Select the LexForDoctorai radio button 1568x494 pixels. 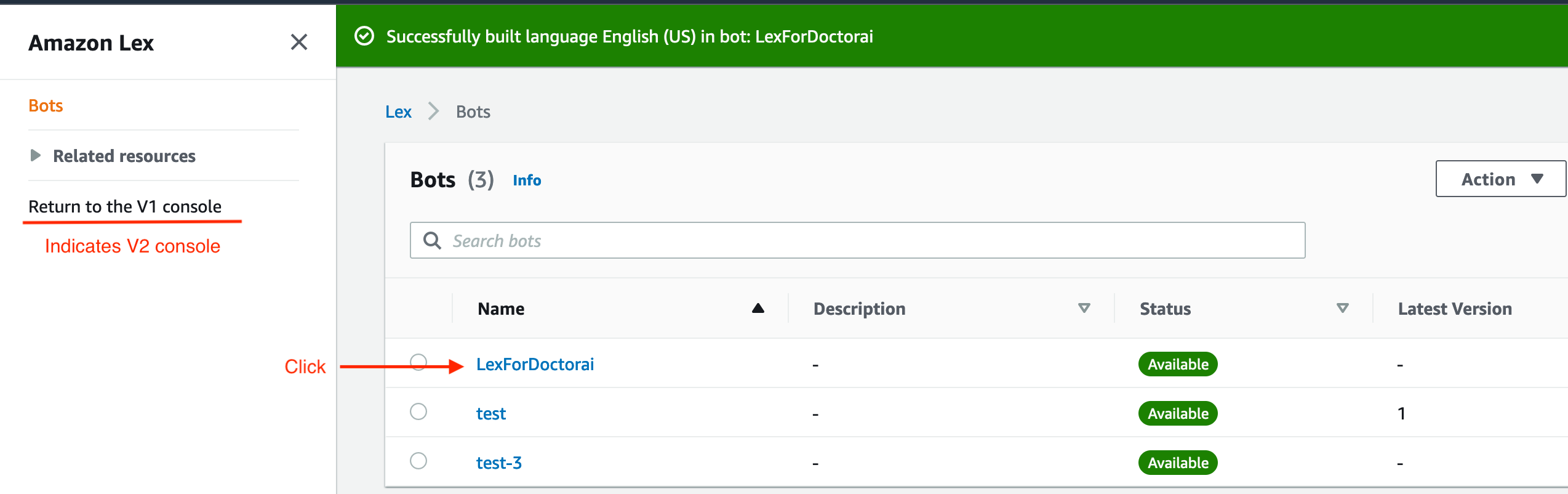pyautogui.click(x=418, y=362)
